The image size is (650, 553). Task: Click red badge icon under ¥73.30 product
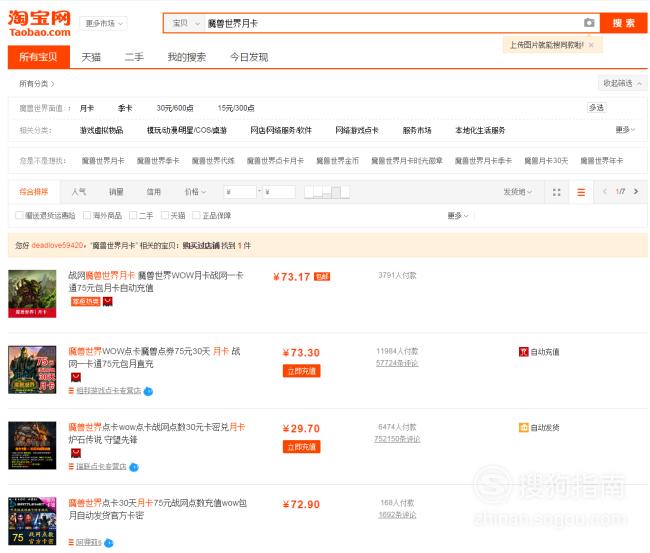coord(75,377)
